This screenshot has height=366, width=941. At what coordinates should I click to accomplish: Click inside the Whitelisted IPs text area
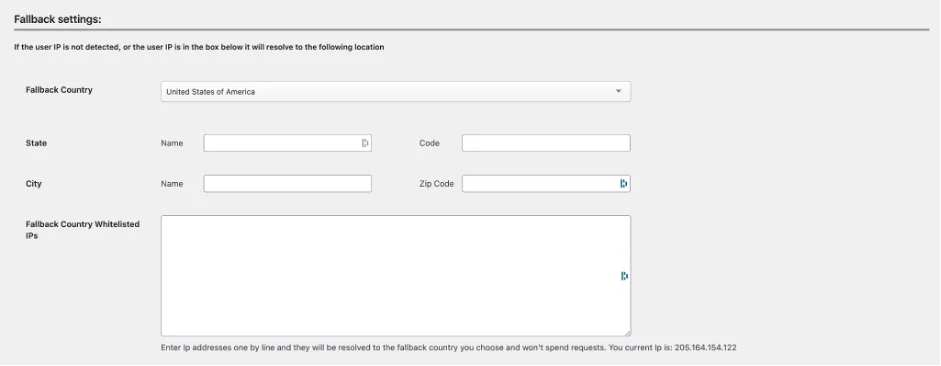click(395, 276)
